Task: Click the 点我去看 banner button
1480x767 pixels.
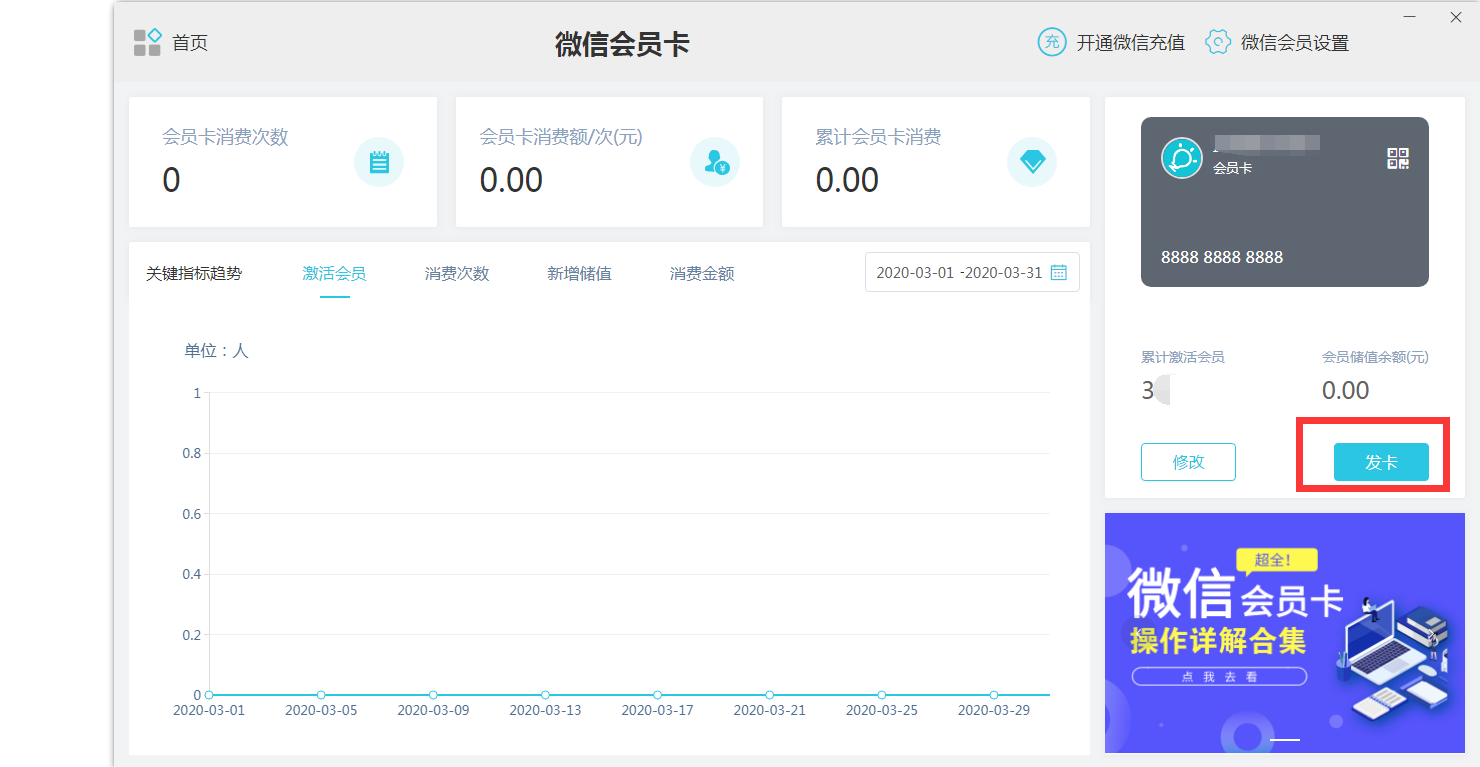Action: pyautogui.click(x=1219, y=676)
